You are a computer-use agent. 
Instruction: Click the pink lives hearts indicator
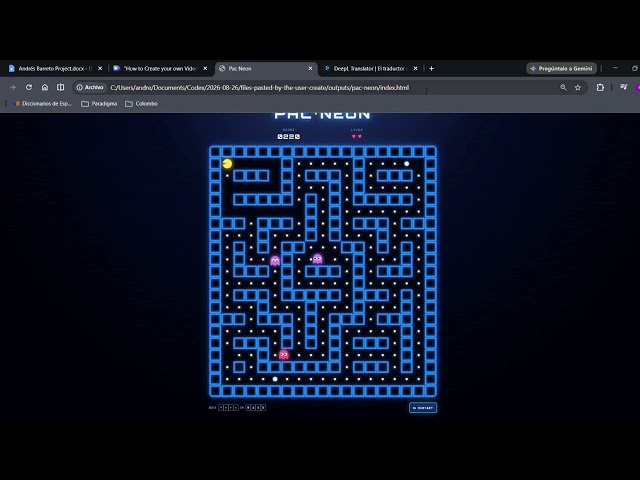357,136
